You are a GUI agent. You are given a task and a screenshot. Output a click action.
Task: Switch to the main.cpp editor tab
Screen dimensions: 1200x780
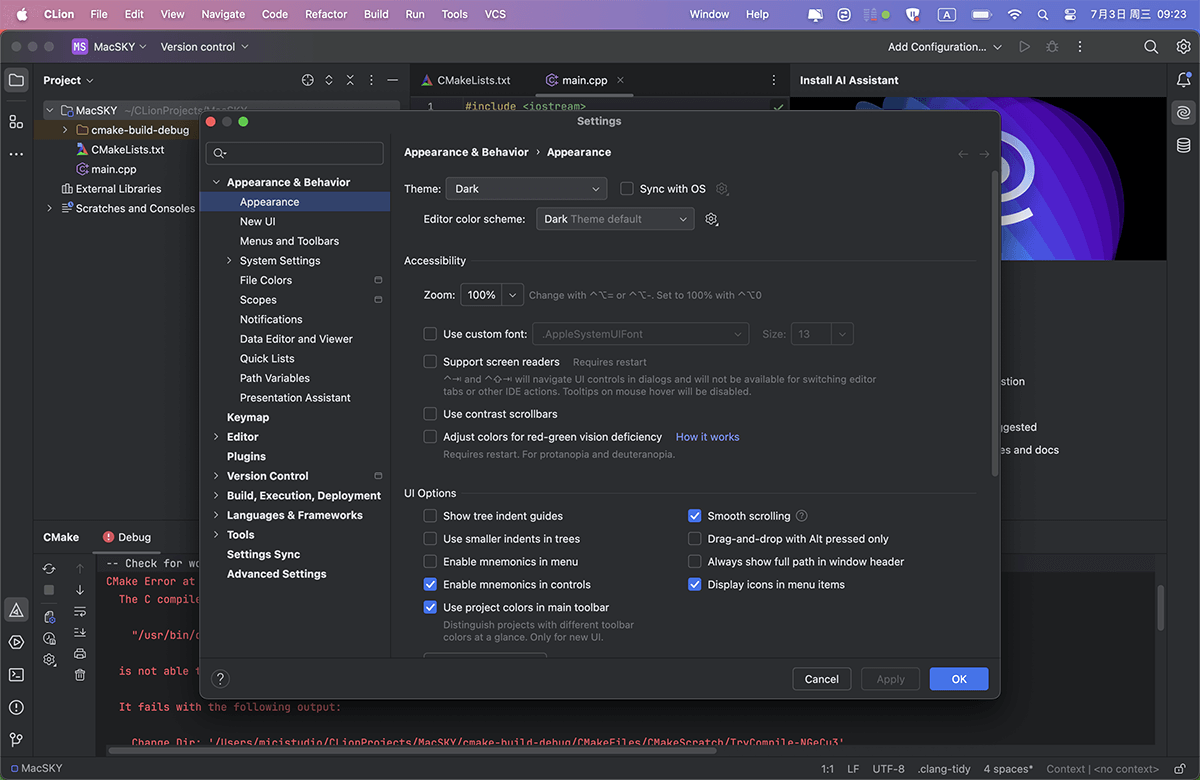pos(585,81)
